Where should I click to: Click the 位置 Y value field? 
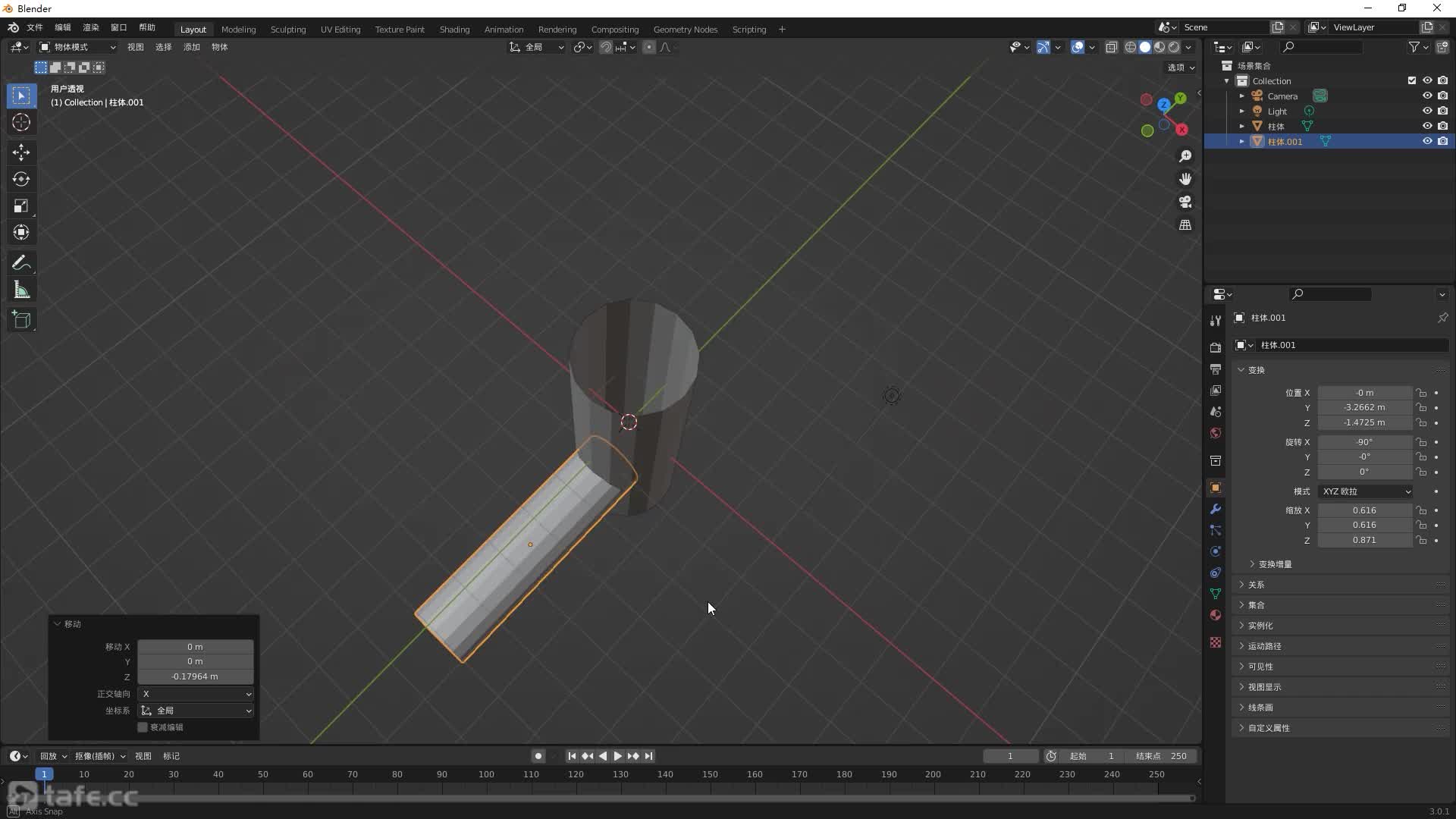[1364, 407]
